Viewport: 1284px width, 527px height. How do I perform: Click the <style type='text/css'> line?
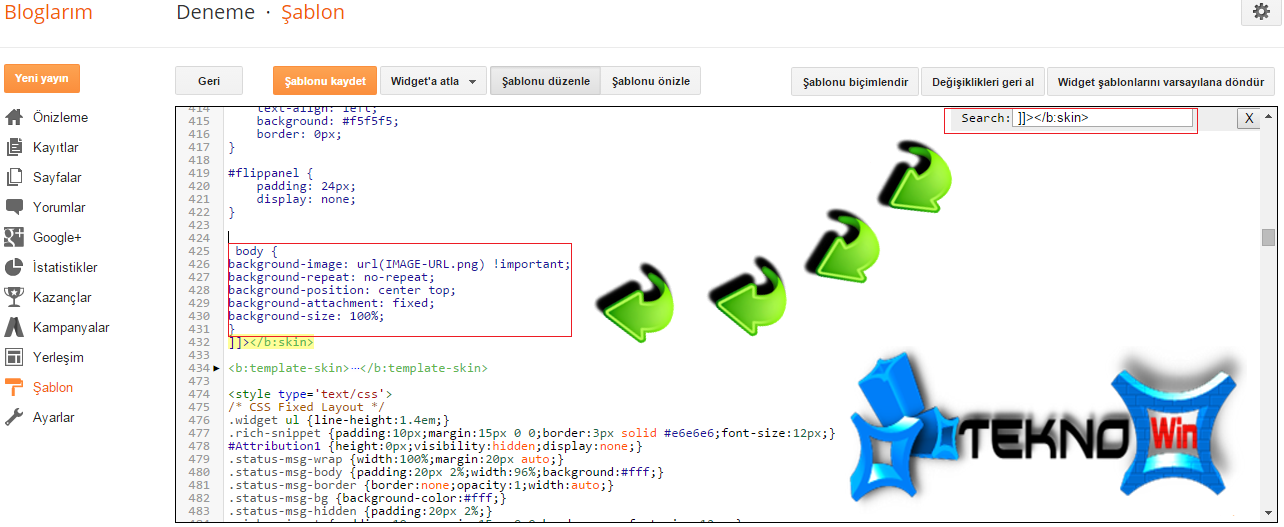310,394
